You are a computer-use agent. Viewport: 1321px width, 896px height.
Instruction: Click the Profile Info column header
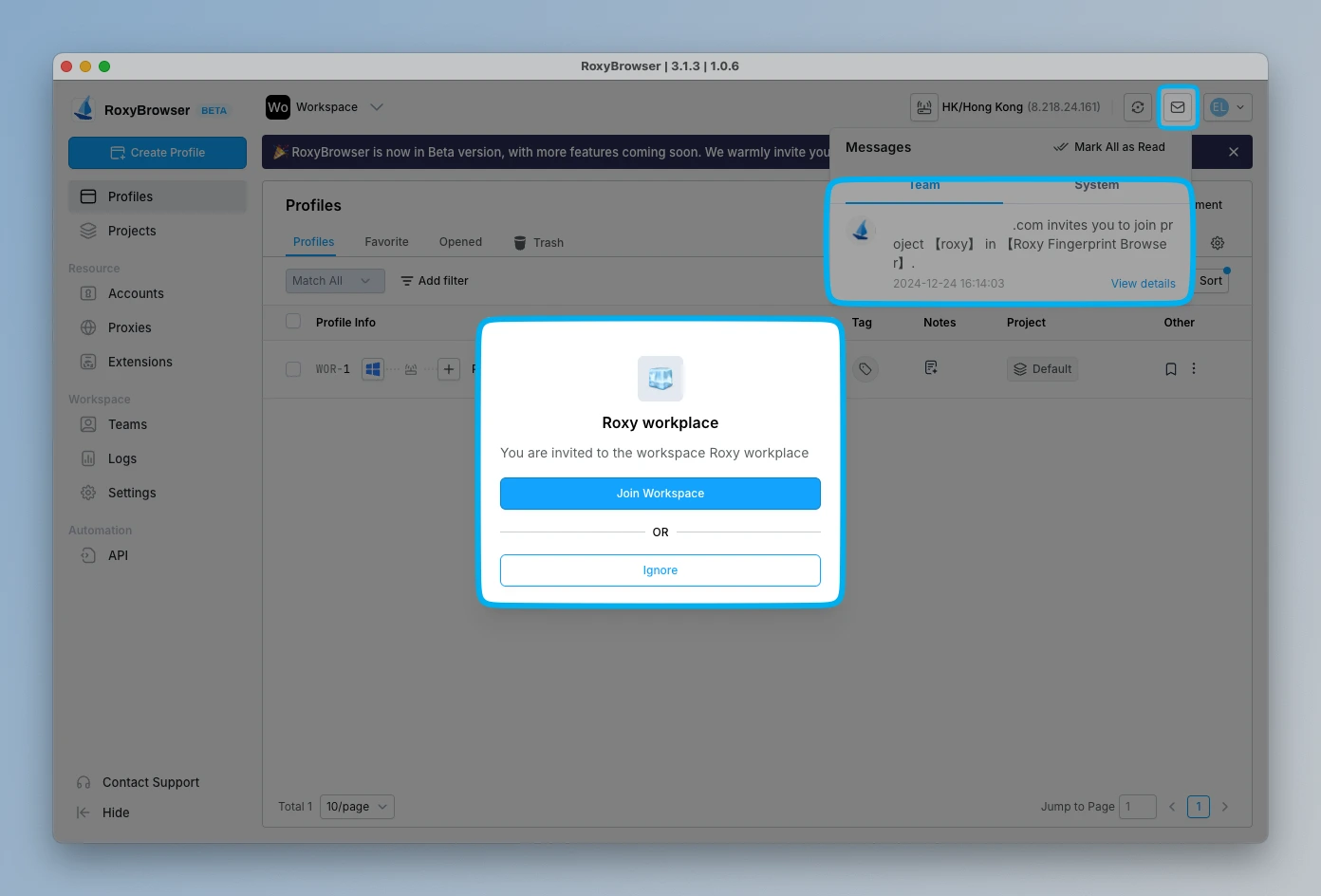pyautogui.click(x=345, y=323)
